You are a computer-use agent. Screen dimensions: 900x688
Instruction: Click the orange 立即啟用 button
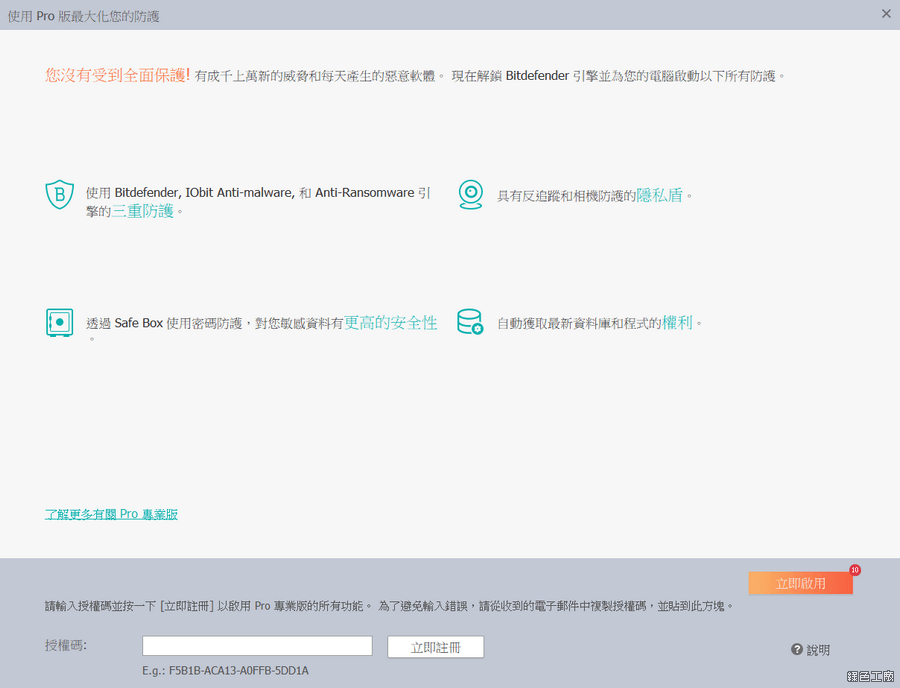pyautogui.click(x=800, y=583)
